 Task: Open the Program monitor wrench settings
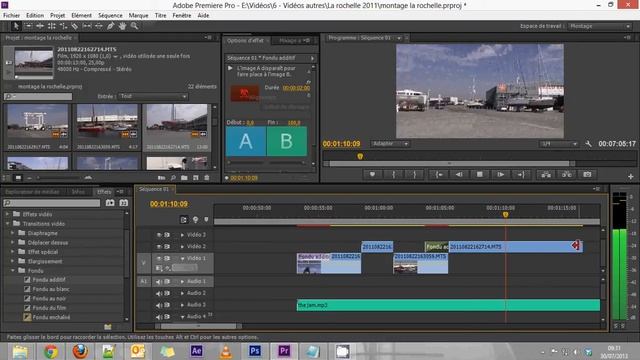click(x=588, y=144)
